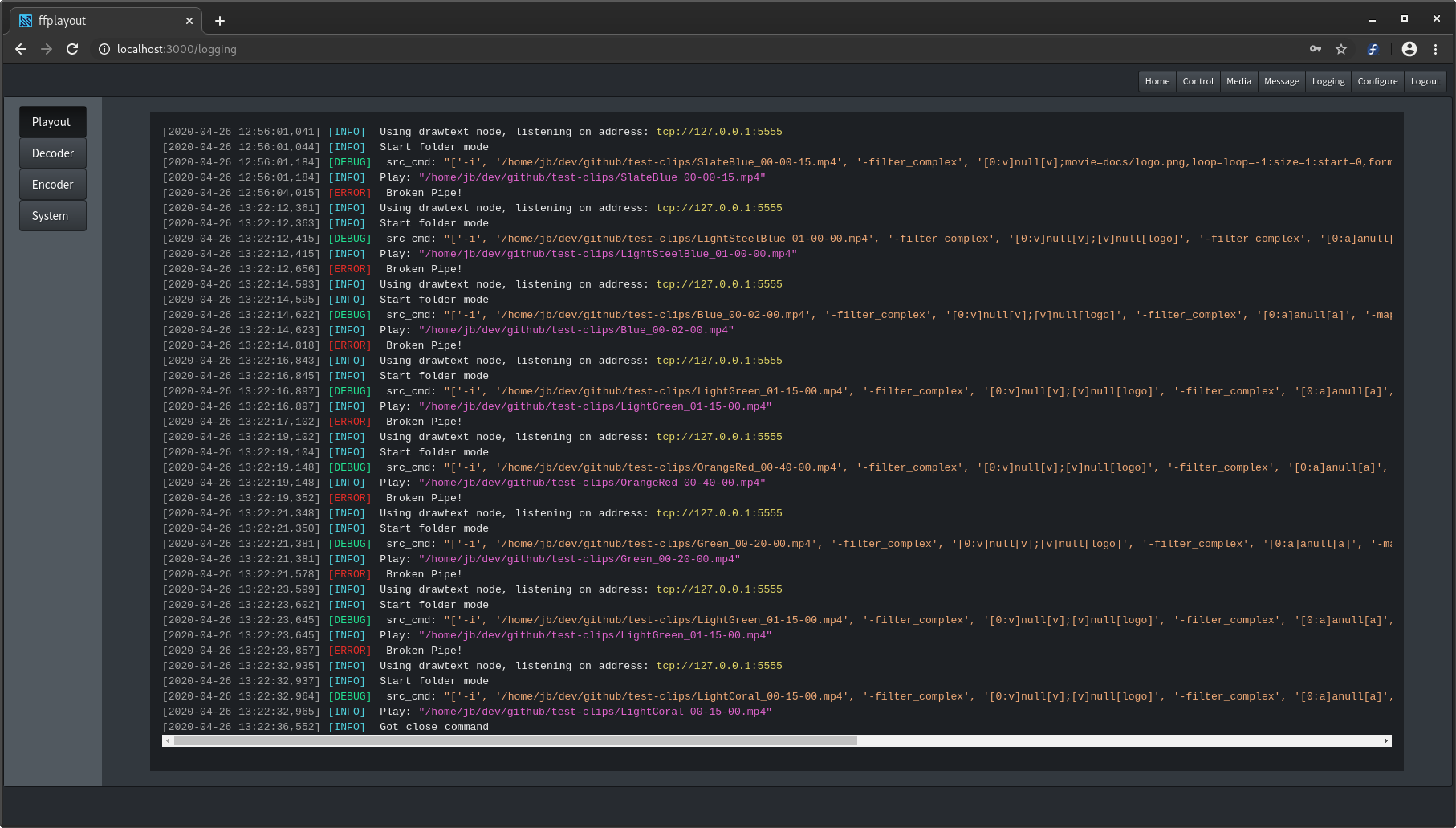
Task: Click the browser forward arrow
Action: [47, 49]
